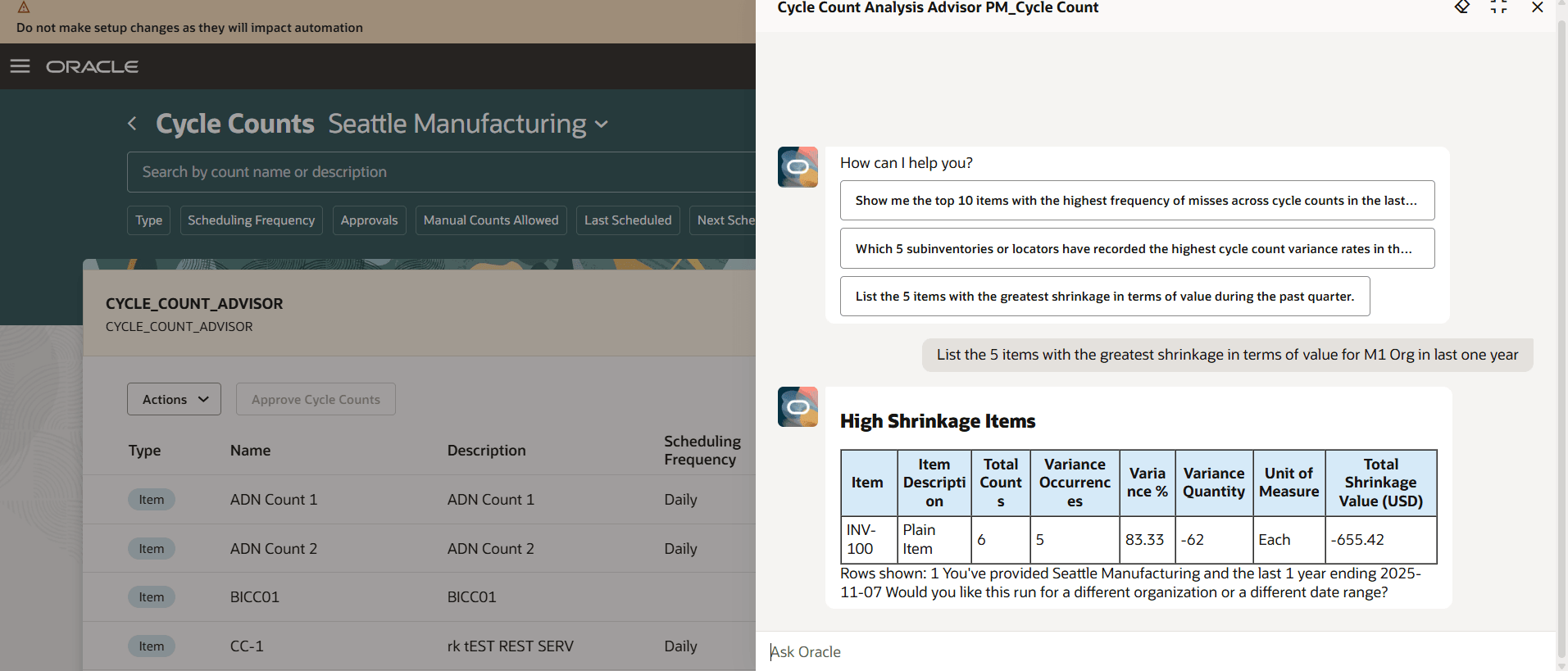Click the Total Counts value 6
Viewport: 1568px width, 671px height.
point(981,540)
